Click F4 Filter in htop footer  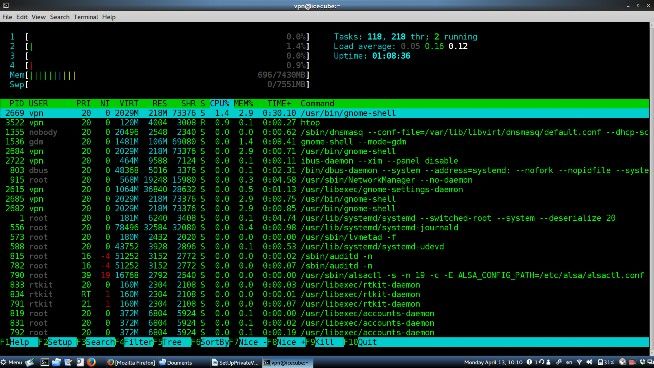tap(135, 342)
